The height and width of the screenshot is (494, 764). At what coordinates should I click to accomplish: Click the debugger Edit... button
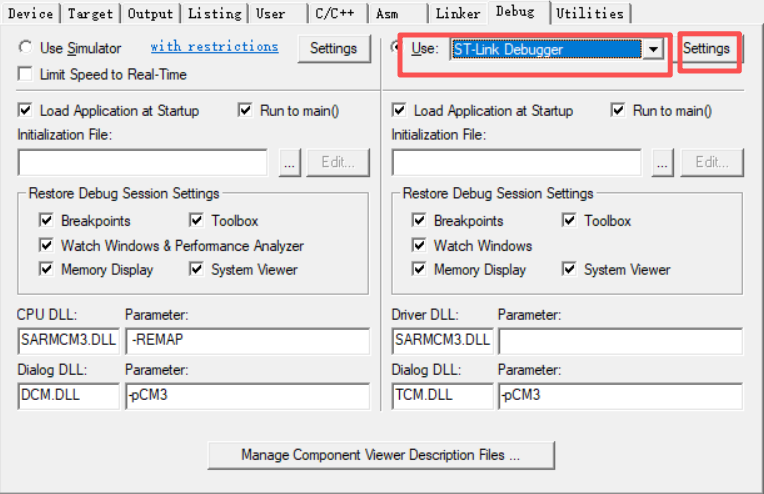(x=712, y=162)
